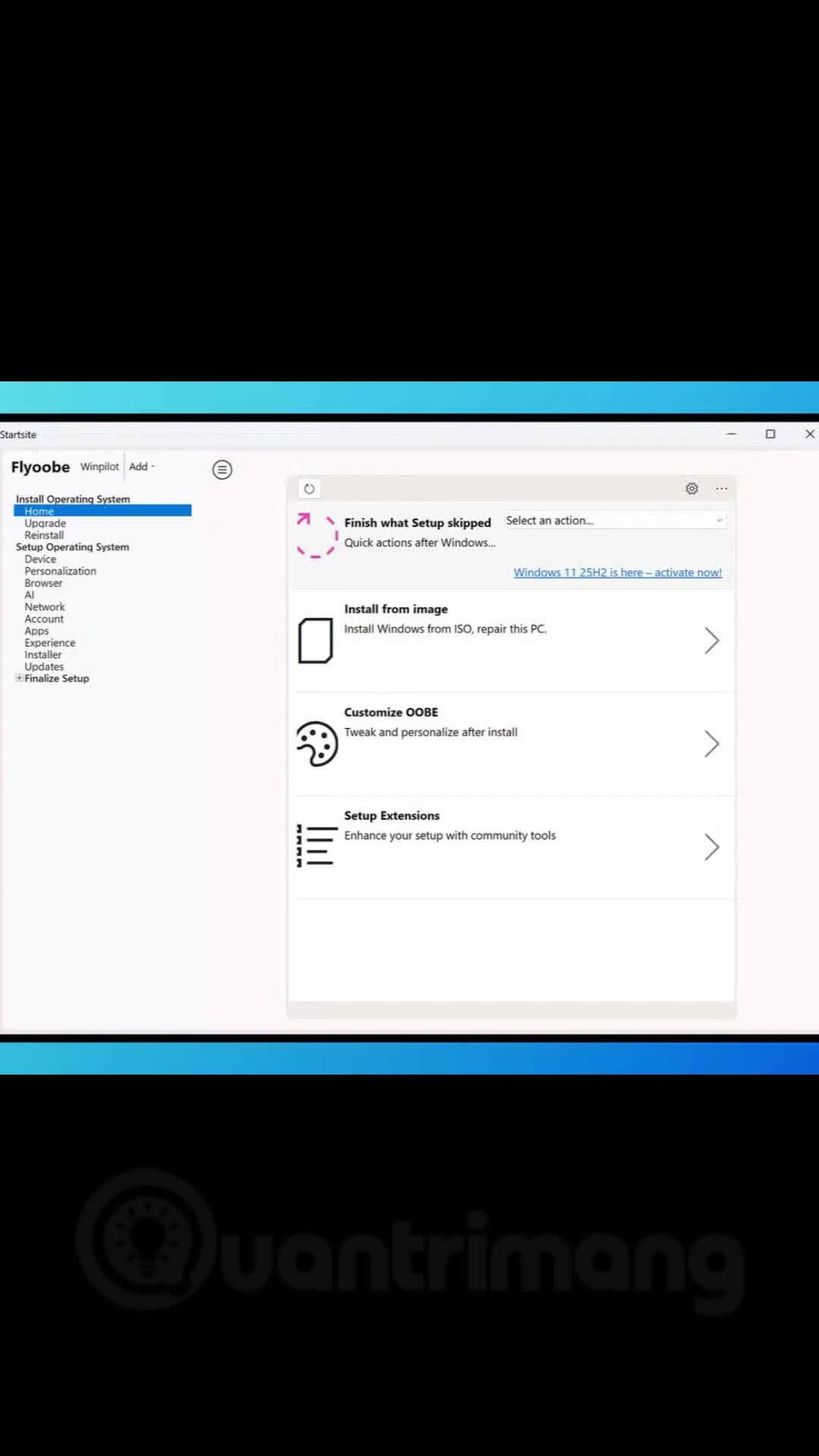The image size is (819, 1456).
Task: Open the three-dots more options menu
Action: 722,488
